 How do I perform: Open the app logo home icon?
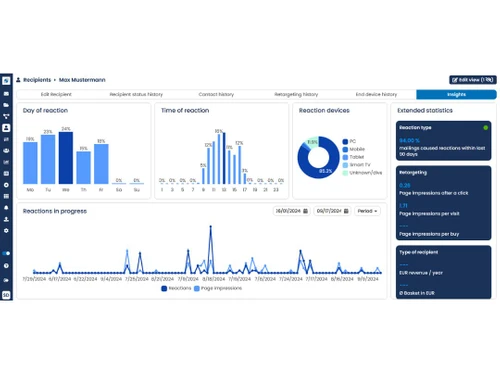(6, 81)
